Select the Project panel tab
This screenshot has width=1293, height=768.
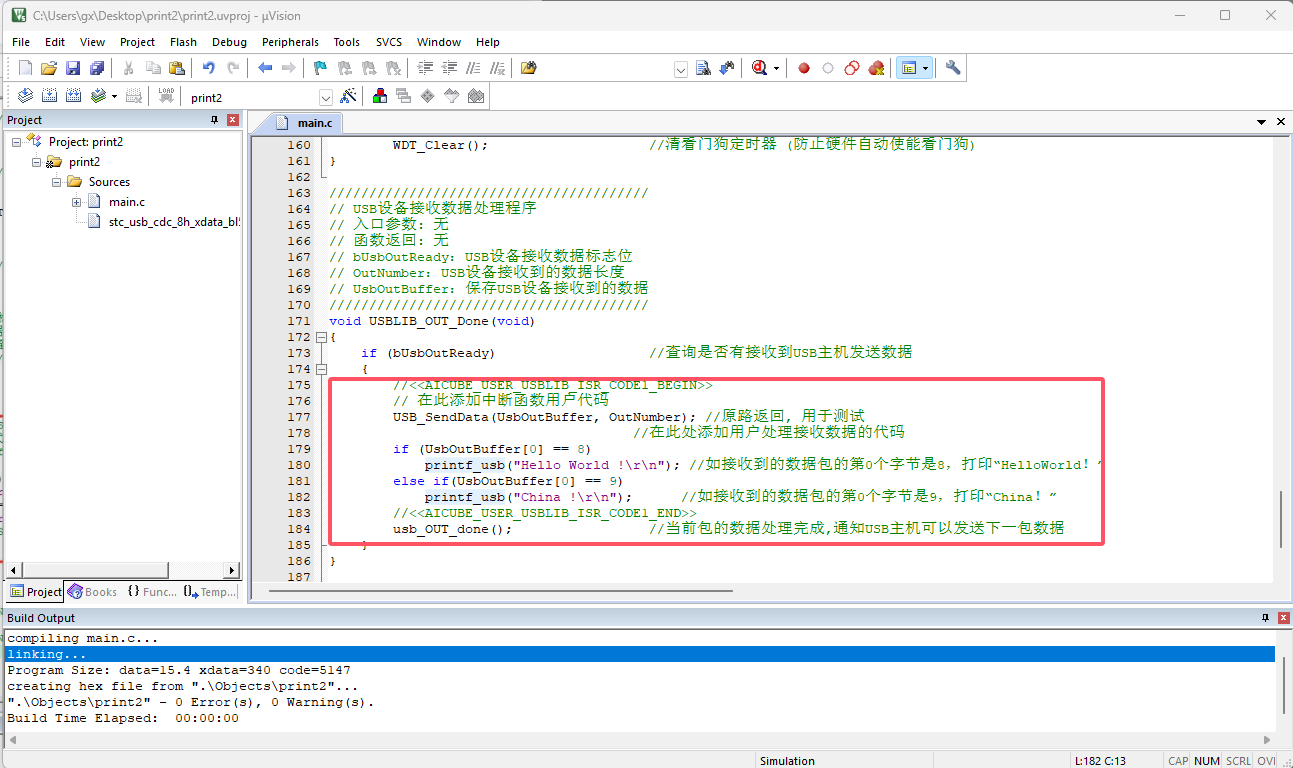35,592
